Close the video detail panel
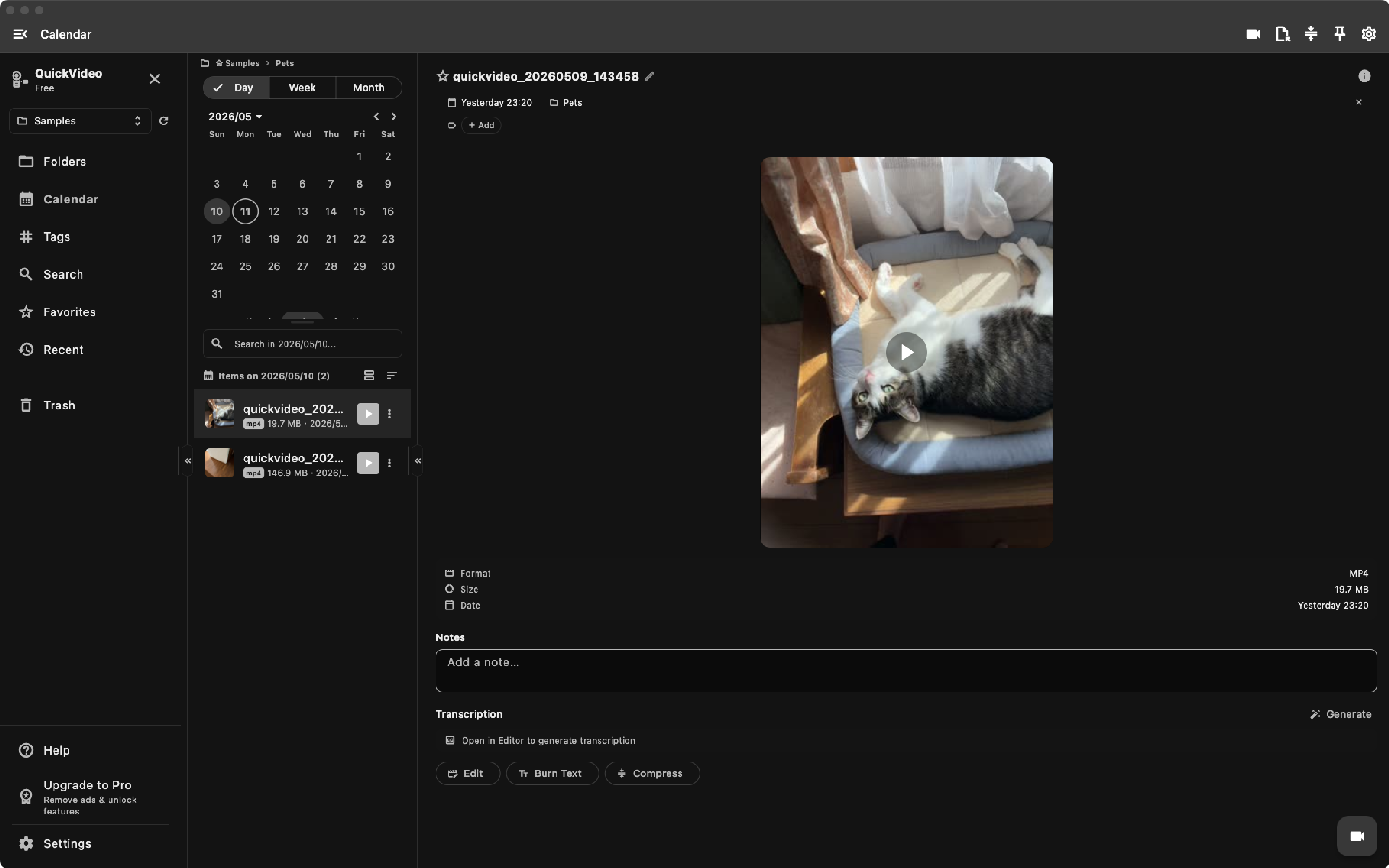The height and width of the screenshot is (868, 1389). 1359,102
